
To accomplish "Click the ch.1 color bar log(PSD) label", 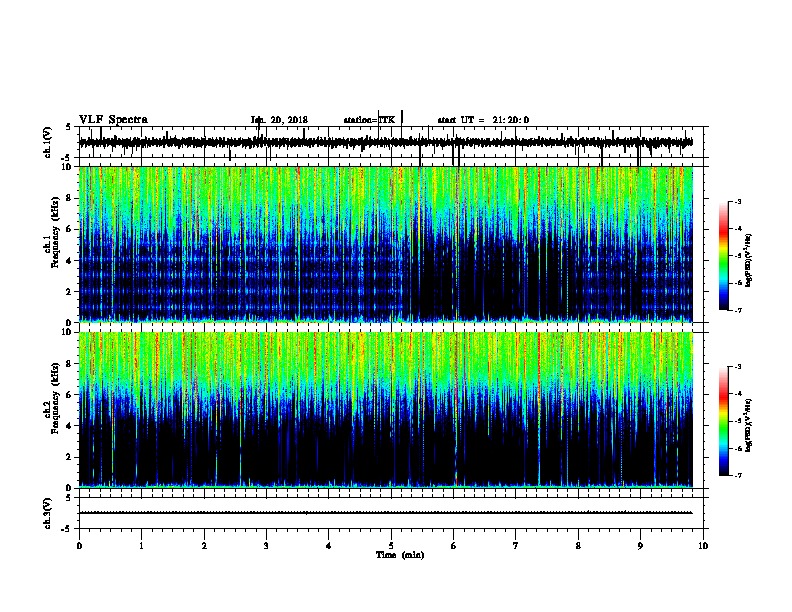I will 749,261.
